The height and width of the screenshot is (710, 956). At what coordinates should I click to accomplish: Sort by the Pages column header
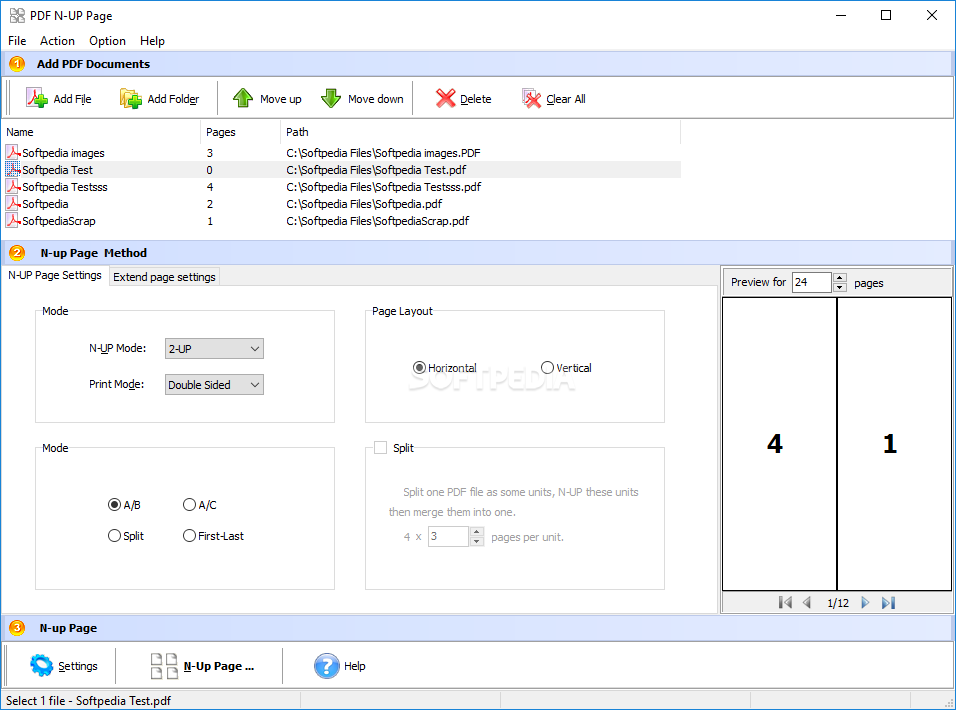click(x=240, y=132)
